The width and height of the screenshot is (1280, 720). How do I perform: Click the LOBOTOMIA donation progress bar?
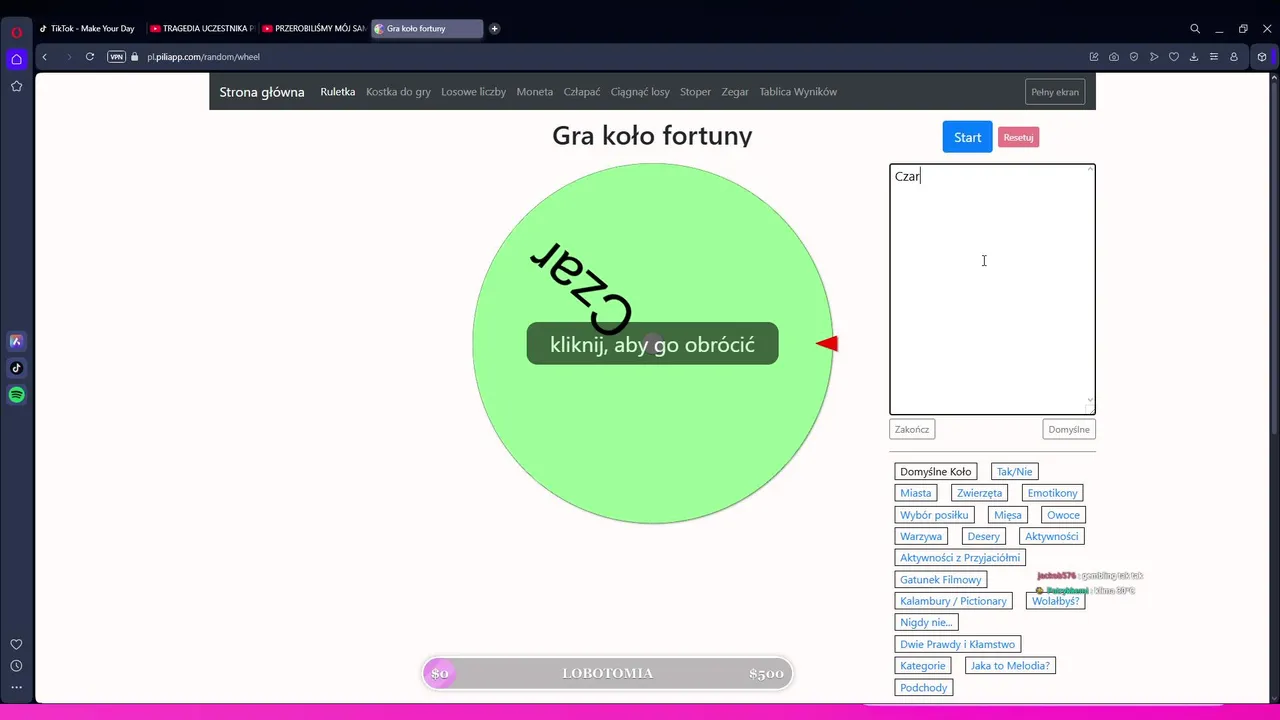[608, 674]
